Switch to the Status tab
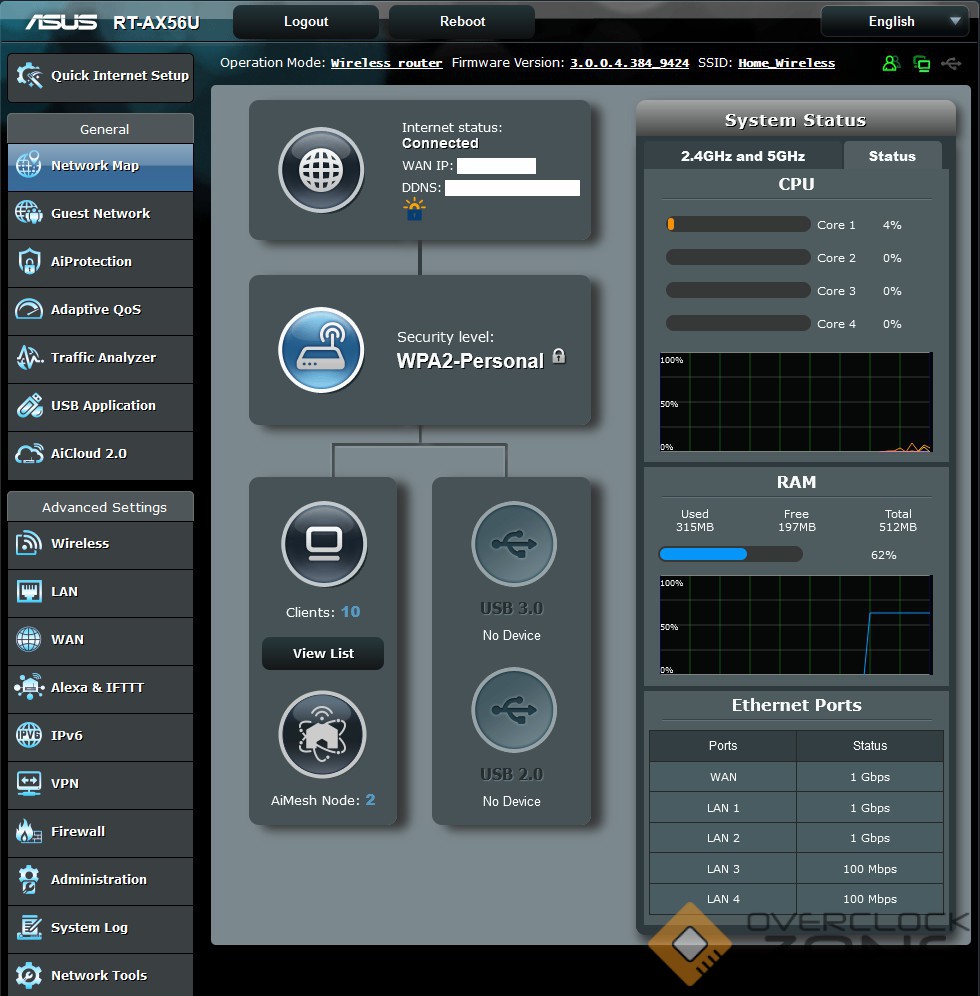The height and width of the screenshot is (996, 980). (892, 156)
